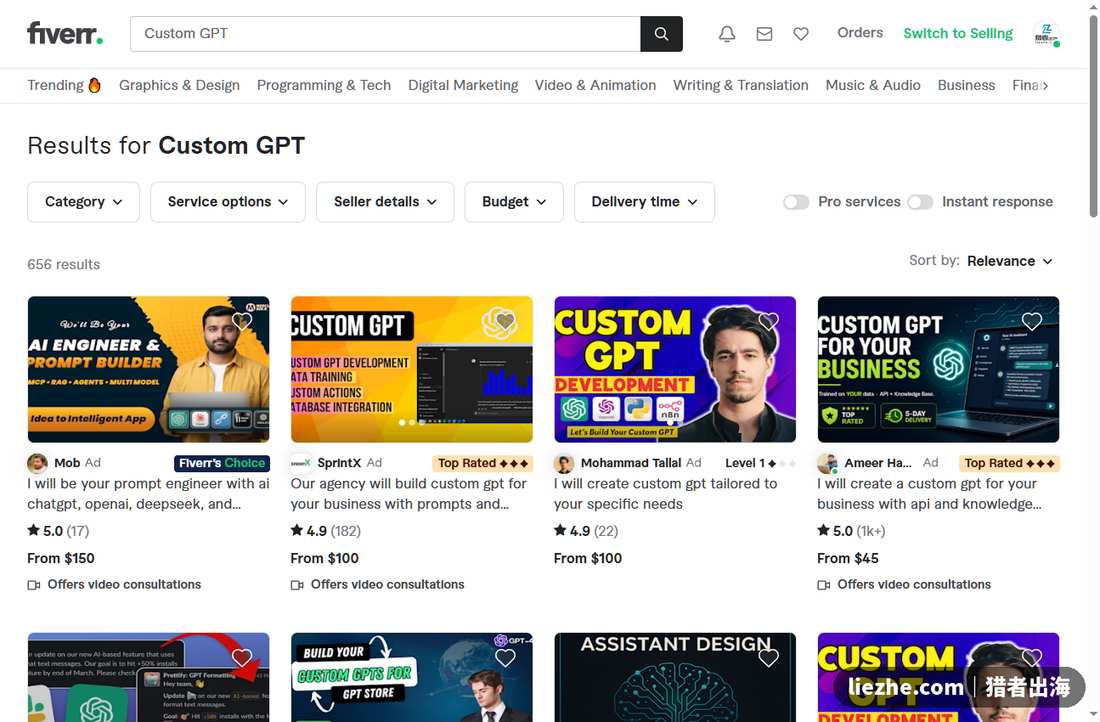Screen dimensions: 1100x722
Task: Open Seller details filter dropdown
Action: (385, 202)
